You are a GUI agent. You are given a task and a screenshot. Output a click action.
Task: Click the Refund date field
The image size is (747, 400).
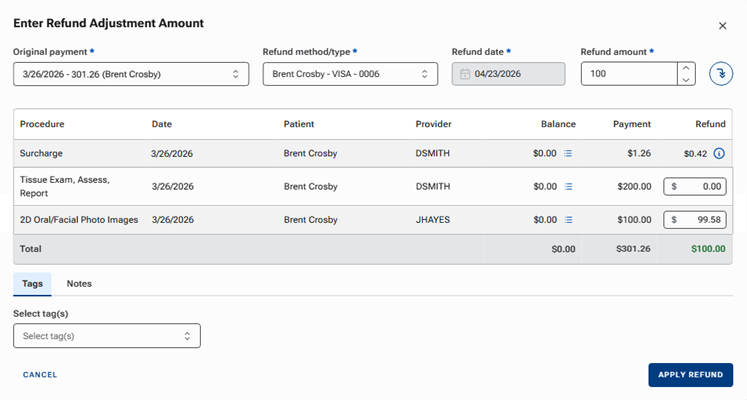[x=508, y=74]
